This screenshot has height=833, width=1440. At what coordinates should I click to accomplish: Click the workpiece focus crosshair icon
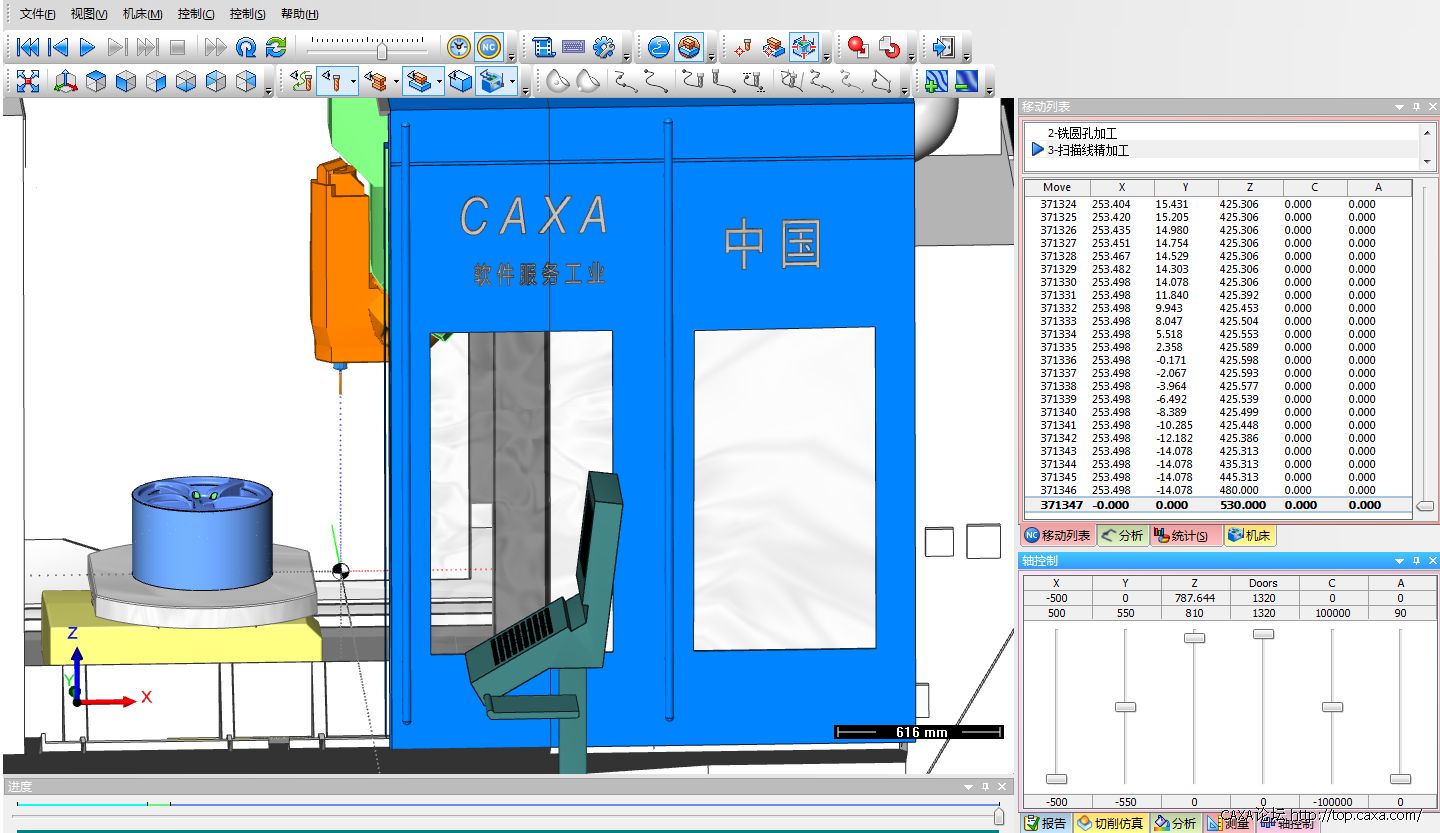[x=773, y=46]
